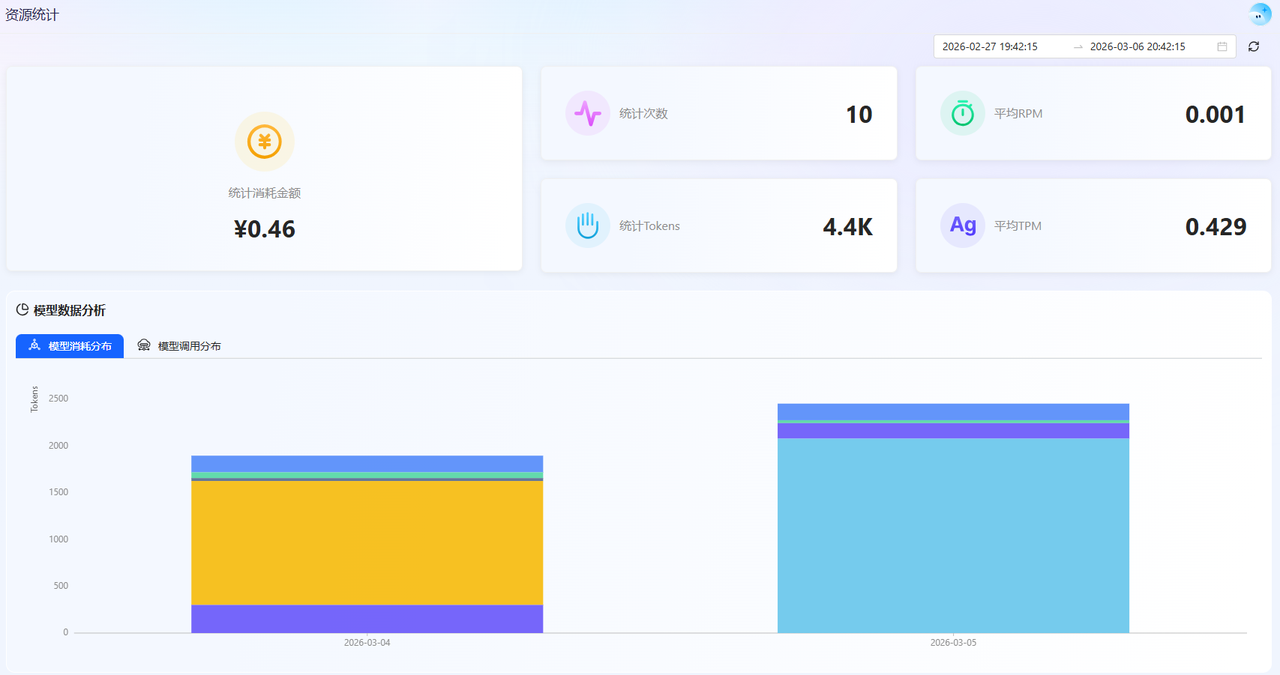Click the pie chart icon beside 模型数据分析

[23, 310]
